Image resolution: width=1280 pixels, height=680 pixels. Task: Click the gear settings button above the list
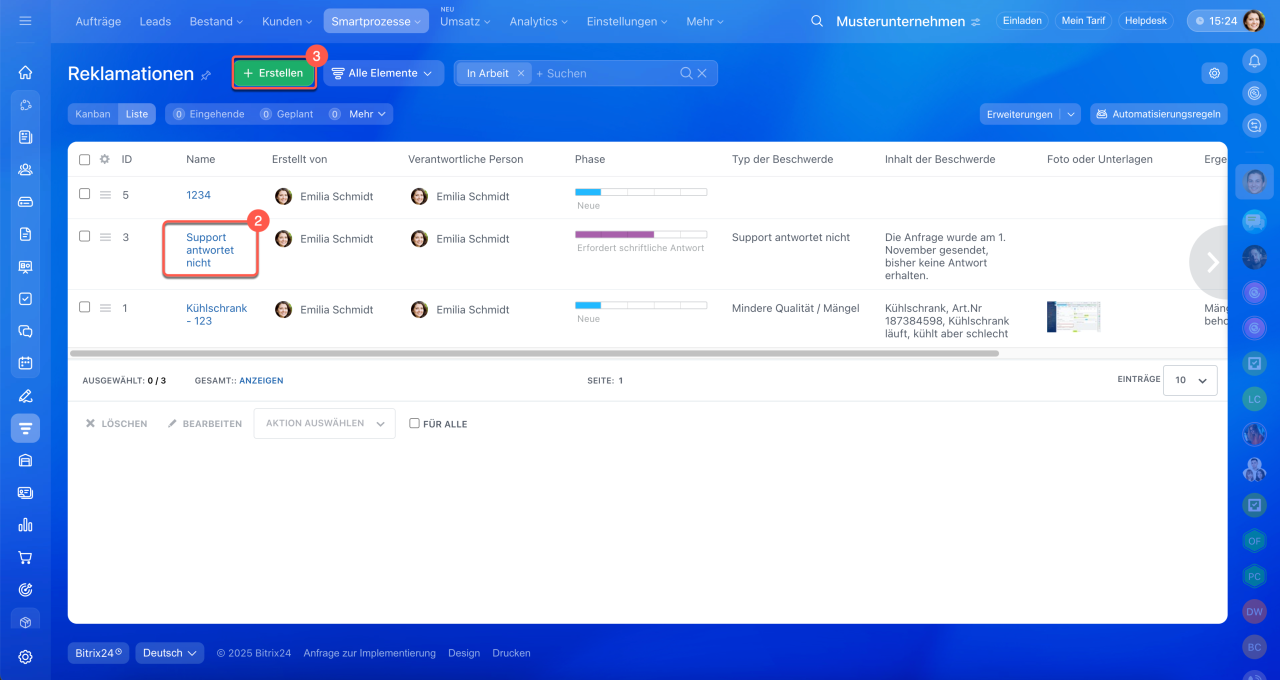pos(1214,73)
